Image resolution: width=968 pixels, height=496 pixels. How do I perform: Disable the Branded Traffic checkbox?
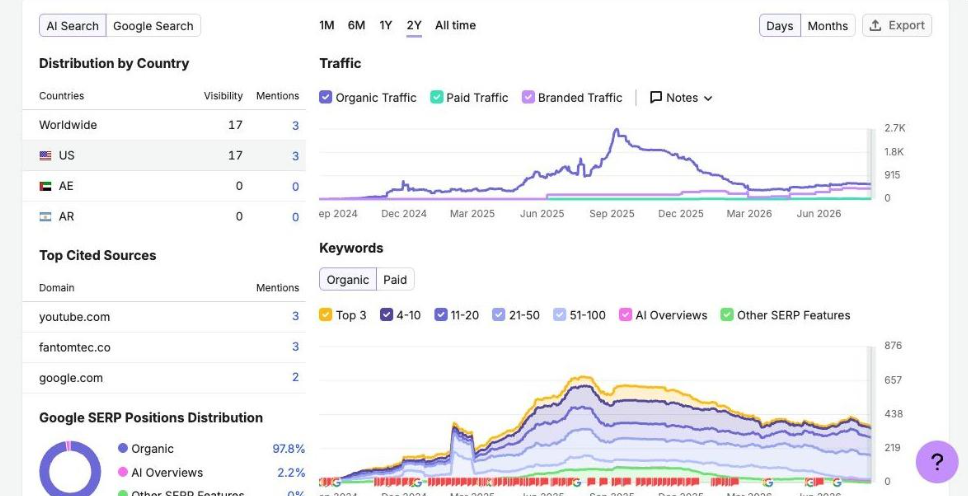click(528, 98)
